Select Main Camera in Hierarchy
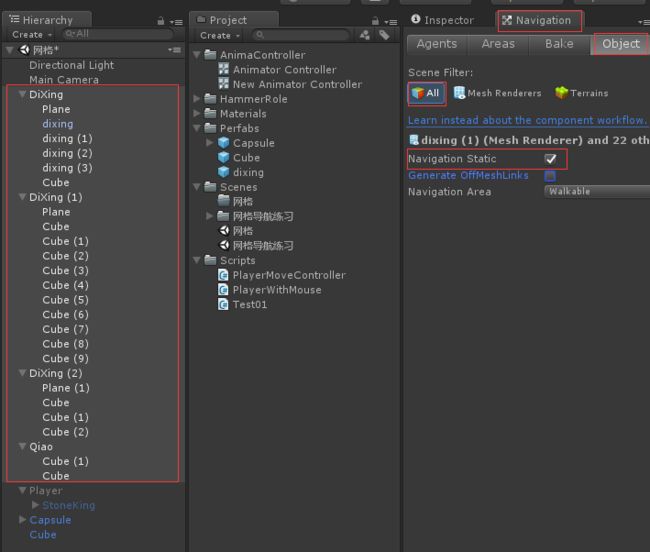Screen dimensions: 650x552 click(x=64, y=80)
